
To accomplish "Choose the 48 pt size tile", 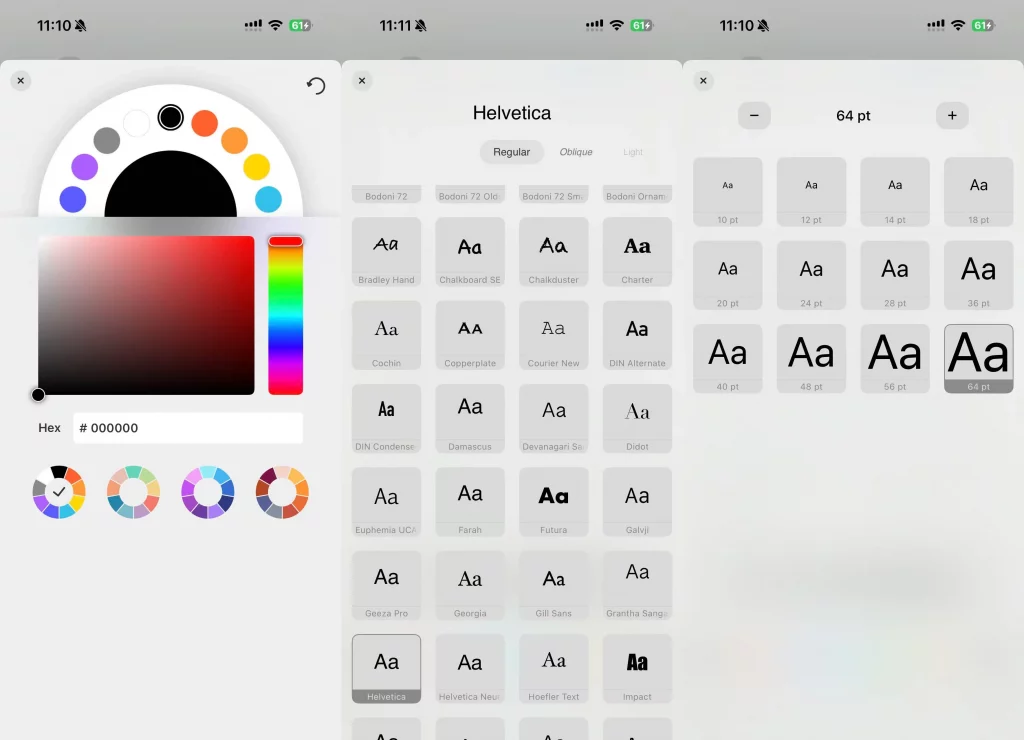I will coord(811,359).
